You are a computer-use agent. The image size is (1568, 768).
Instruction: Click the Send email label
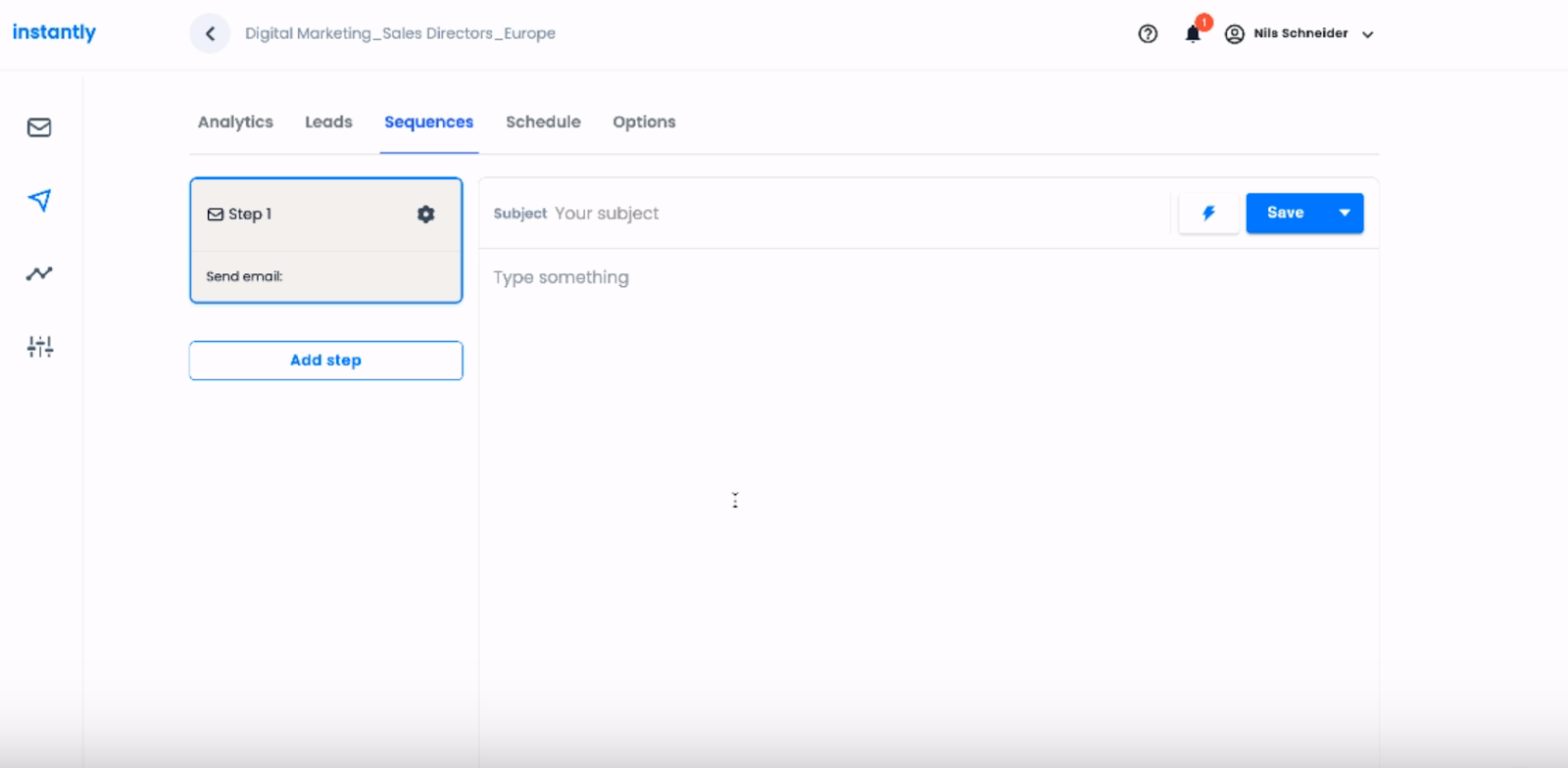tap(244, 277)
